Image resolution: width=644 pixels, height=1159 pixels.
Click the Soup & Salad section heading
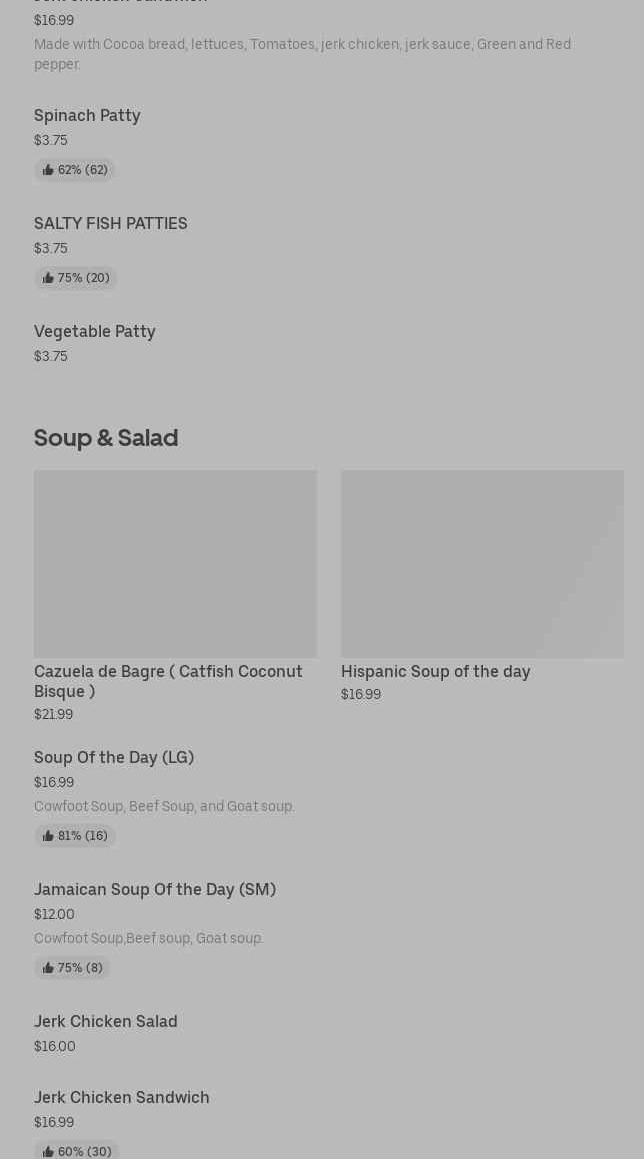[106, 438]
